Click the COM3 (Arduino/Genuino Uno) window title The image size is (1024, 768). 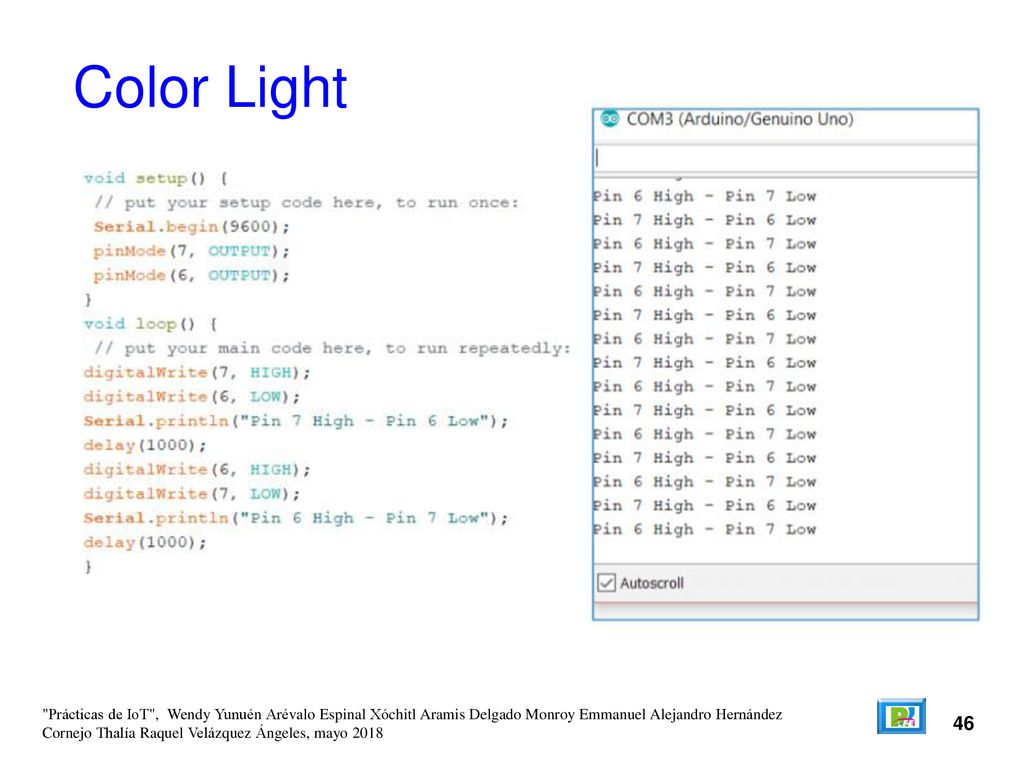(x=740, y=120)
